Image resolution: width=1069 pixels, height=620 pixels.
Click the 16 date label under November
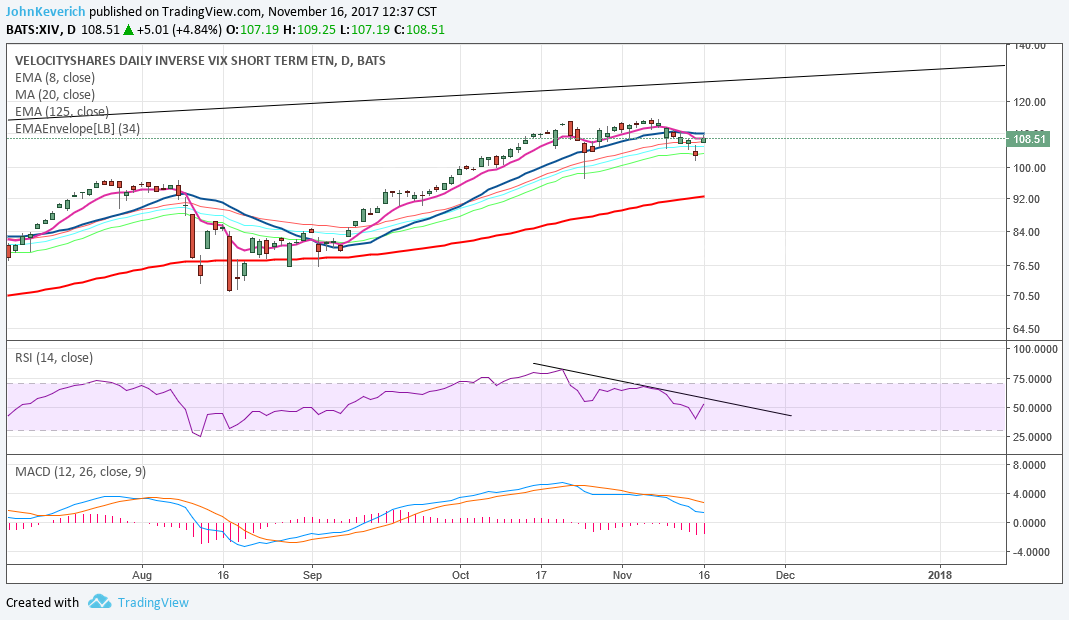[704, 575]
